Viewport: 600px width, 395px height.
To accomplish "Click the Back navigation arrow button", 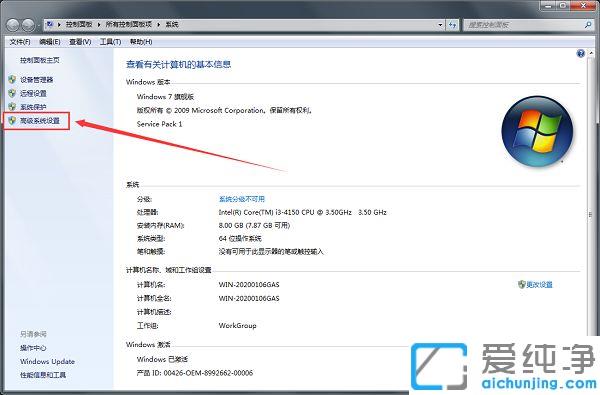I will 12,25.
